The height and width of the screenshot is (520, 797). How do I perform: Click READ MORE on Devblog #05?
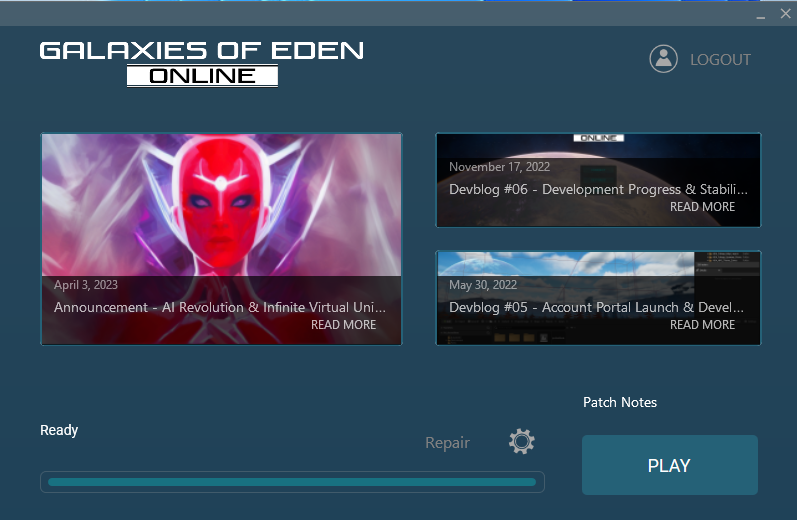(x=702, y=325)
